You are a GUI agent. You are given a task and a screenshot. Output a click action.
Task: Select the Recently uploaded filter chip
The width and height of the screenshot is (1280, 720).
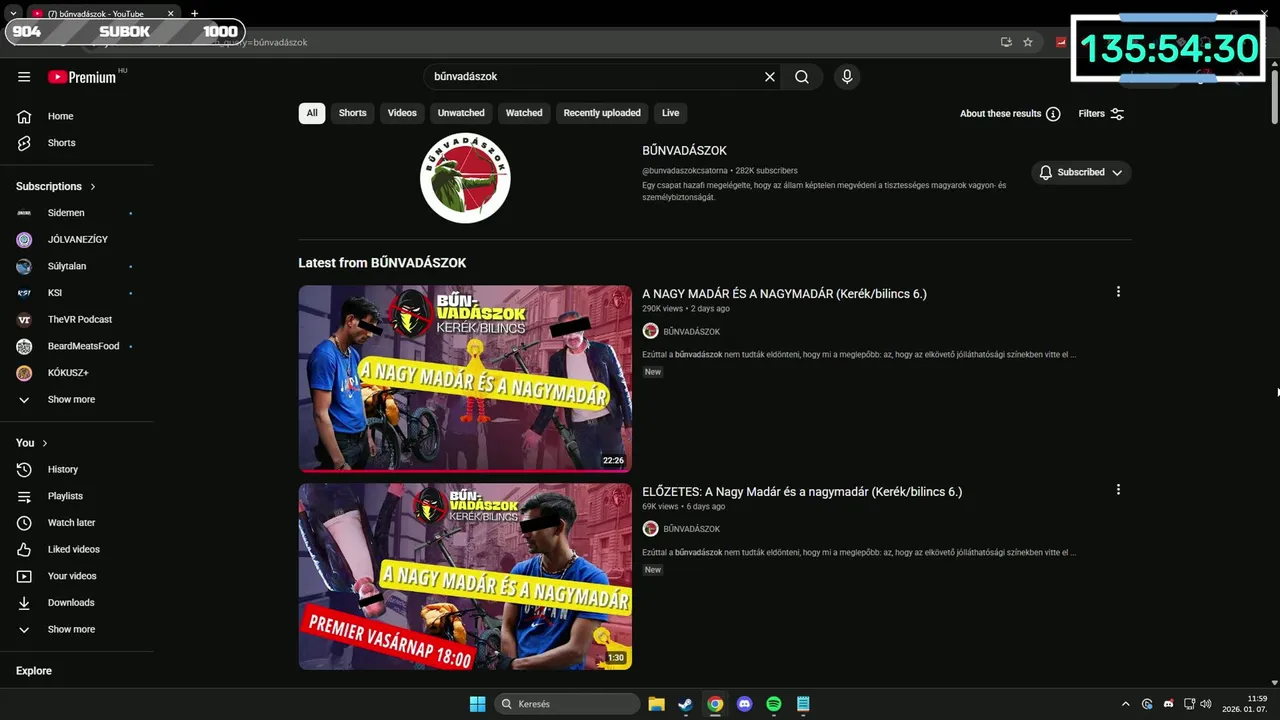coord(602,113)
